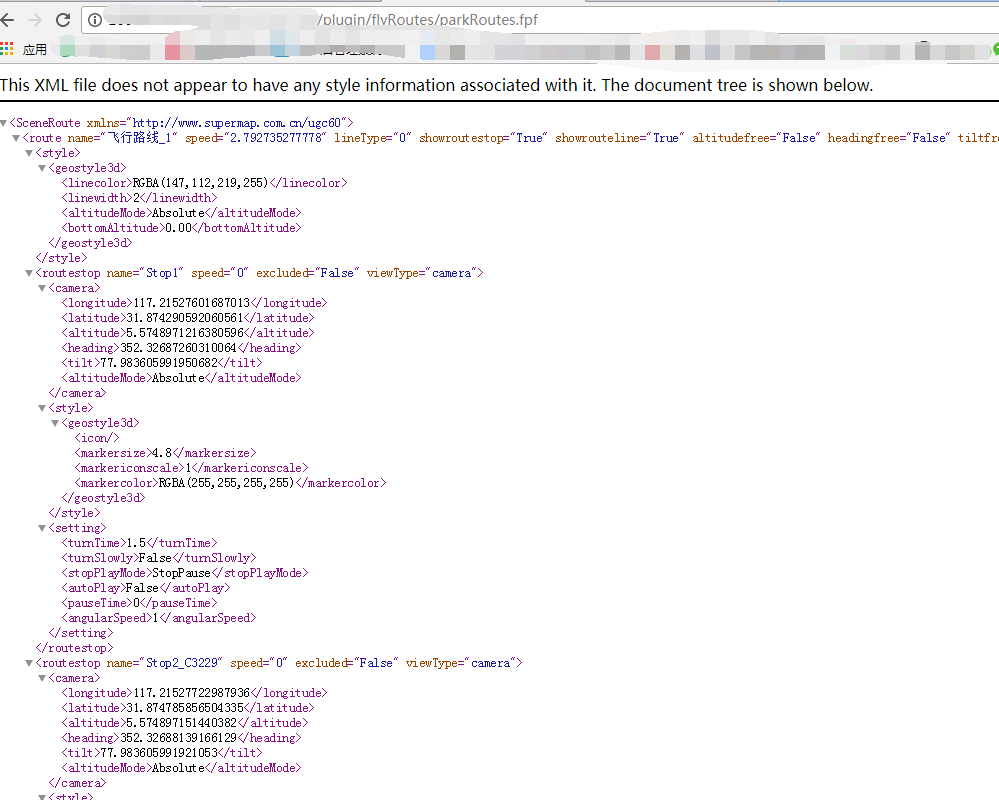The width and height of the screenshot is (999, 800).
Task: Collapse the route 飞行路线_1 node
Action: tap(17, 138)
